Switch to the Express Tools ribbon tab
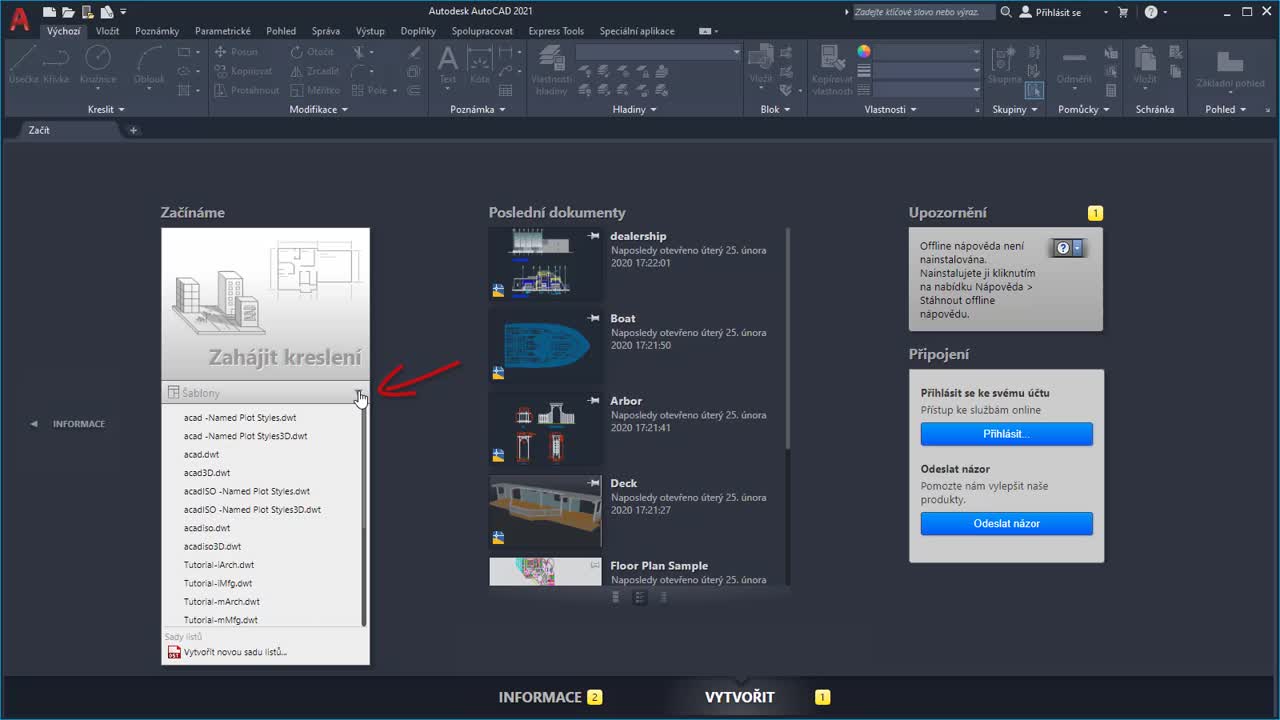 [x=556, y=31]
